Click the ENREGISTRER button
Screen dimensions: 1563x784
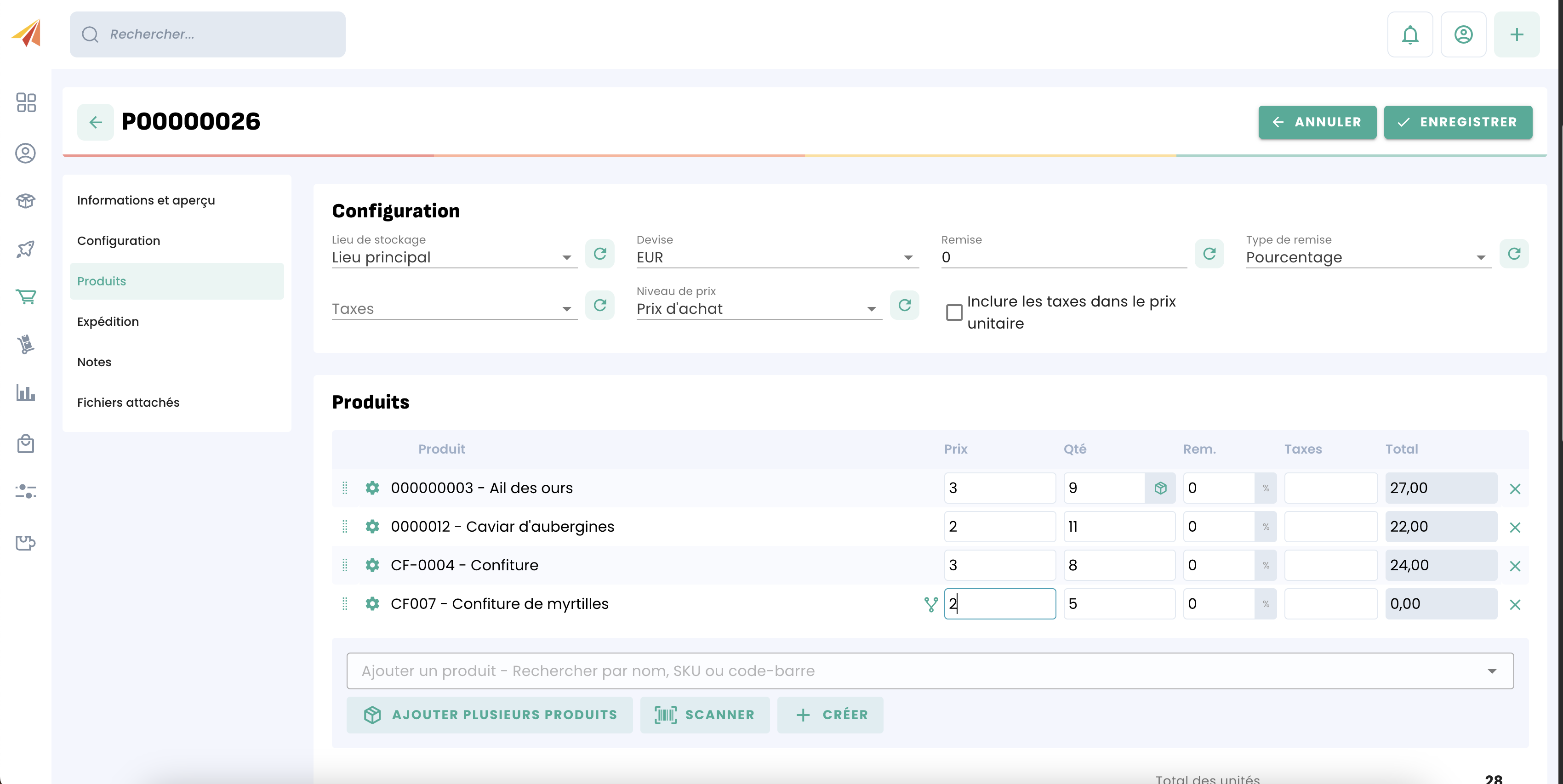pyautogui.click(x=1457, y=123)
